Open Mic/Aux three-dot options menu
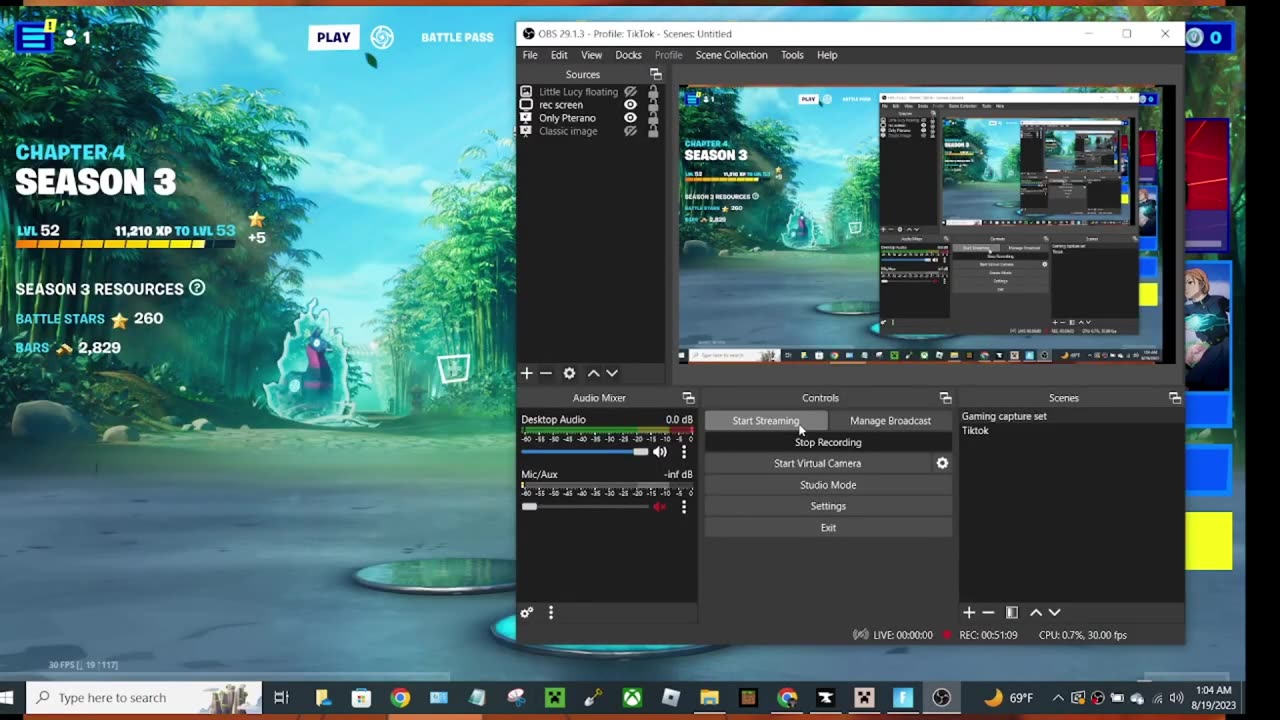 (x=684, y=507)
